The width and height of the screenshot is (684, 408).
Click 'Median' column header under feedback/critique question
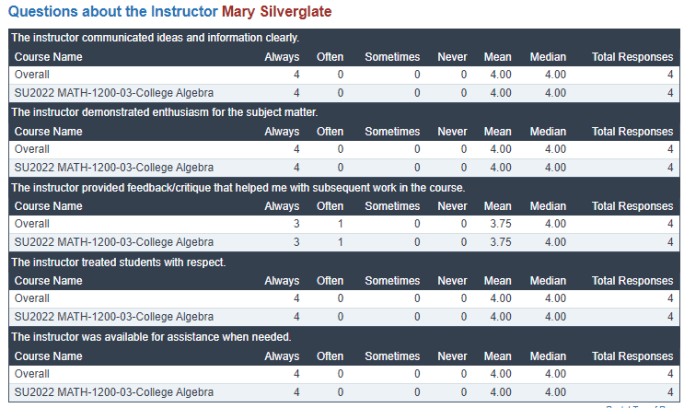point(547,206)
